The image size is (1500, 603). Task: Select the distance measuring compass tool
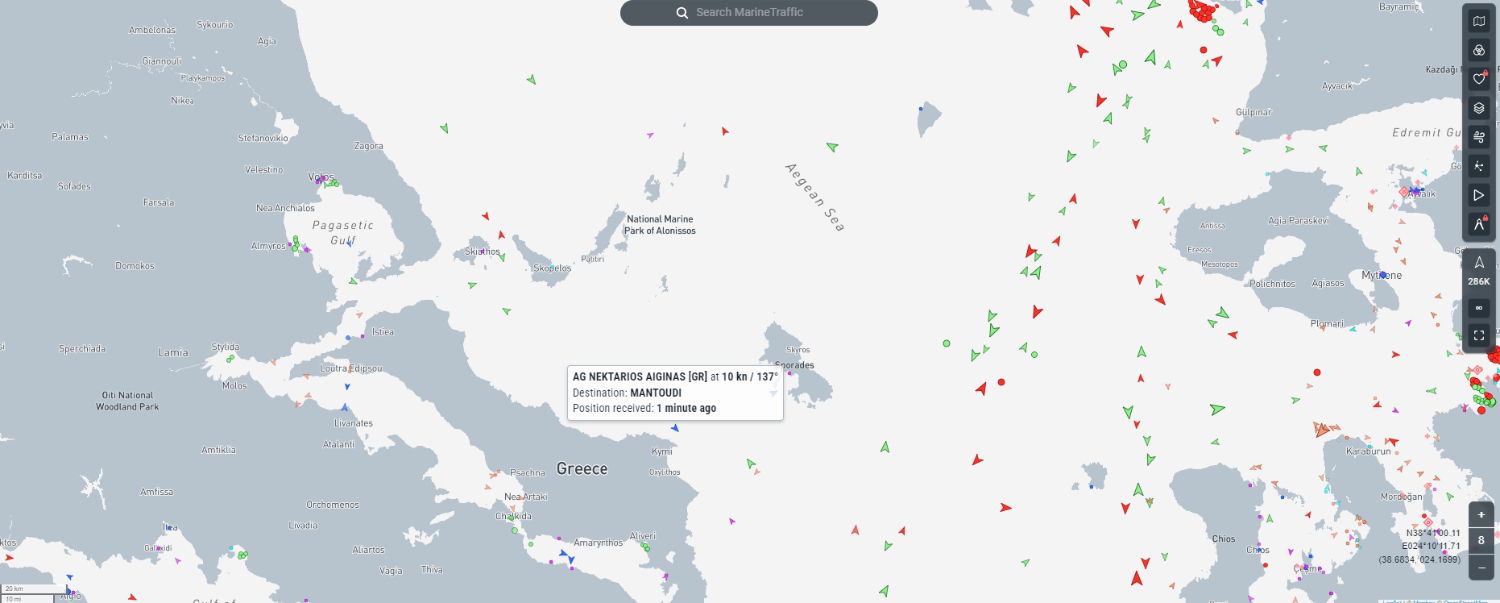[1479, 224]
